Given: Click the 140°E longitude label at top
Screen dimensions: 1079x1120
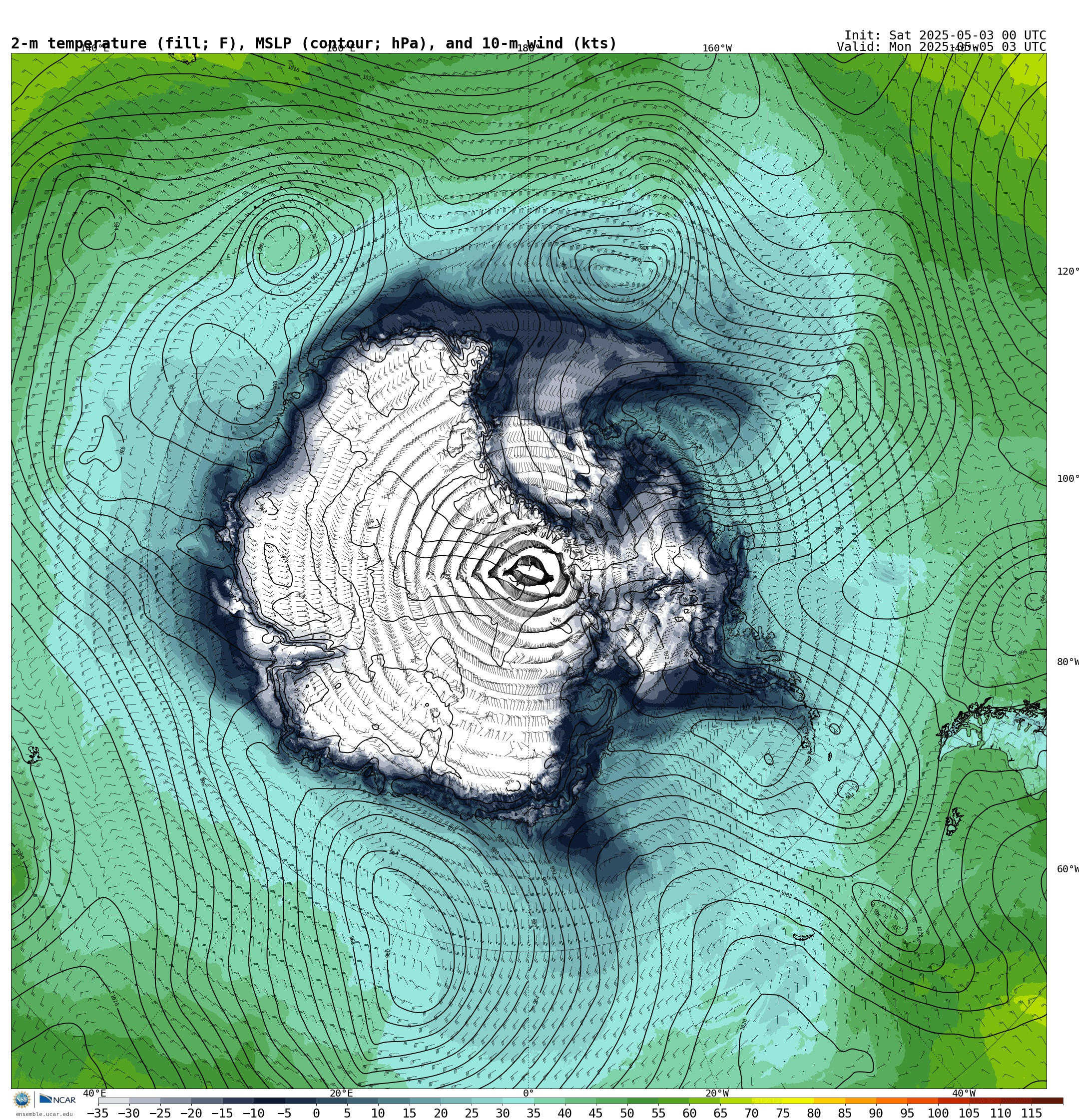Looking at the screenshot, I should (x=94, y=48).
